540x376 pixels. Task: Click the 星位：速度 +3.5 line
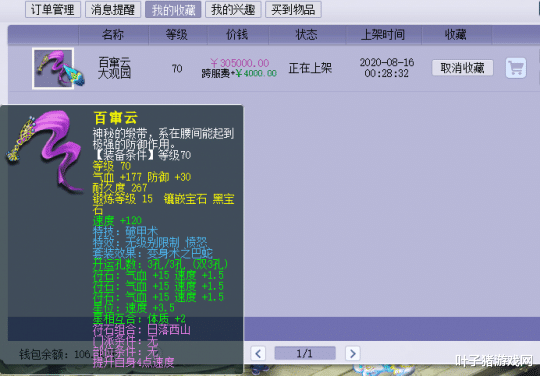(x=134, y=307)
